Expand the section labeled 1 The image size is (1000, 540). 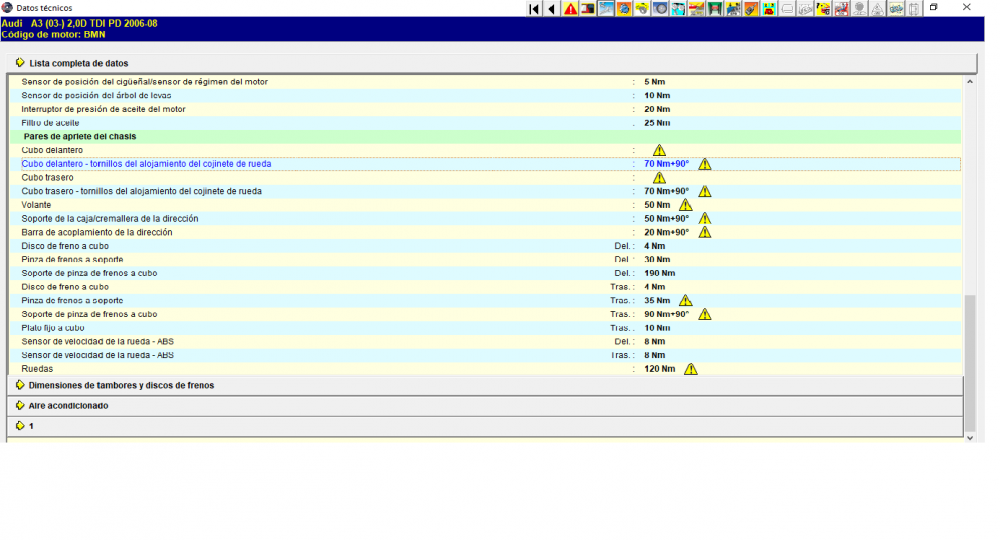click(485, 426)
